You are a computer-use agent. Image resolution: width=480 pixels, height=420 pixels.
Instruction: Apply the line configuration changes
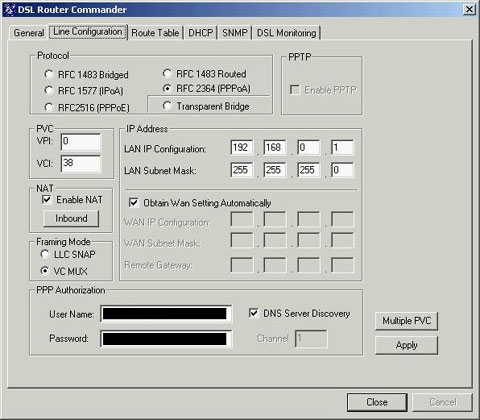tap(406, 345)
